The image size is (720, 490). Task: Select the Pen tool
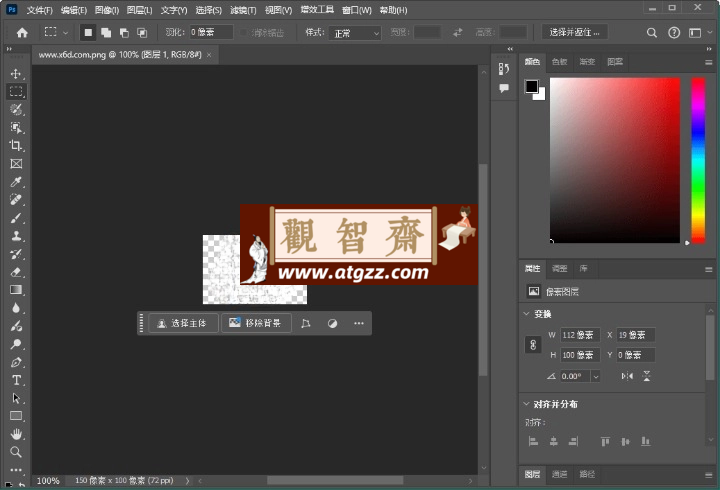coord(16,362)
